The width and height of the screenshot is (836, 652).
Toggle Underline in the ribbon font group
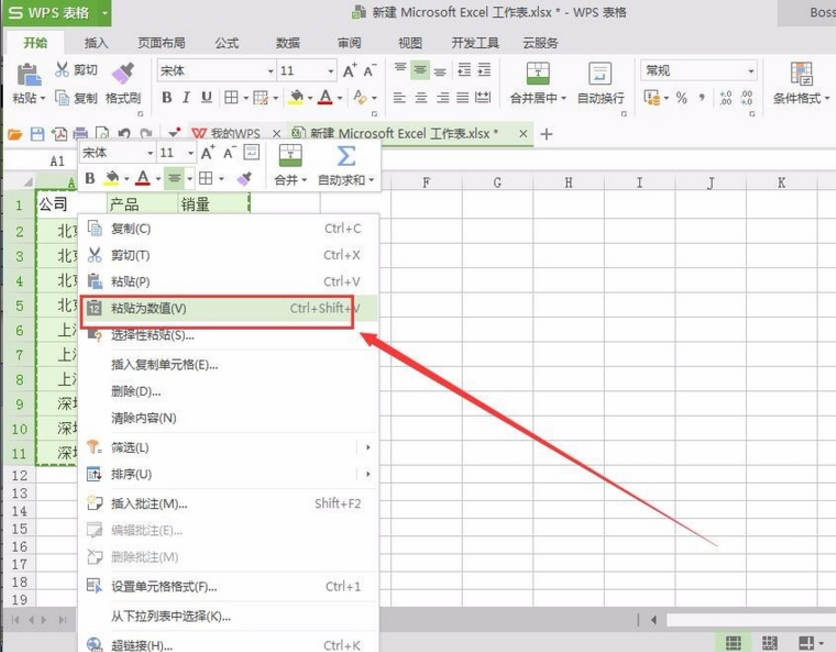pos(206,98)
